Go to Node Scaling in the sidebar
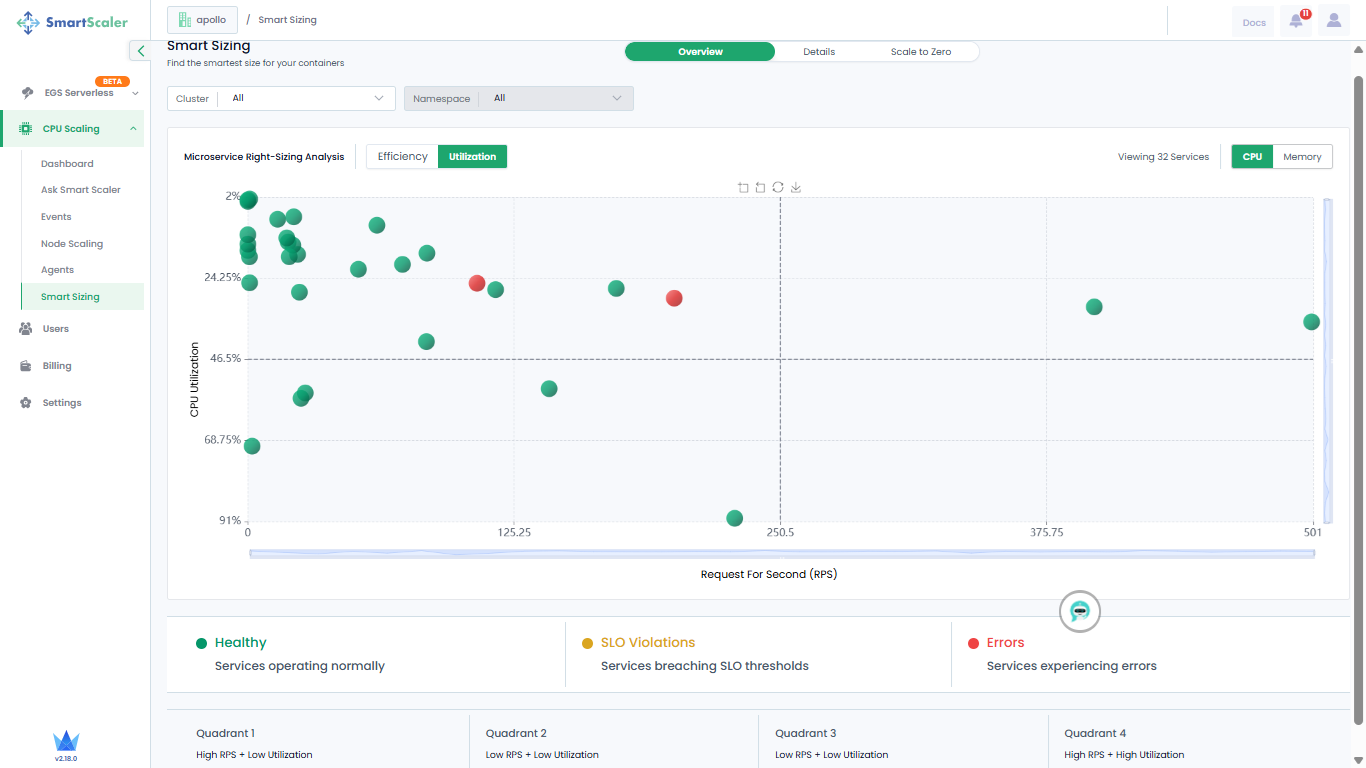Screen dimensions: 1366x768 tap(72, 244)
